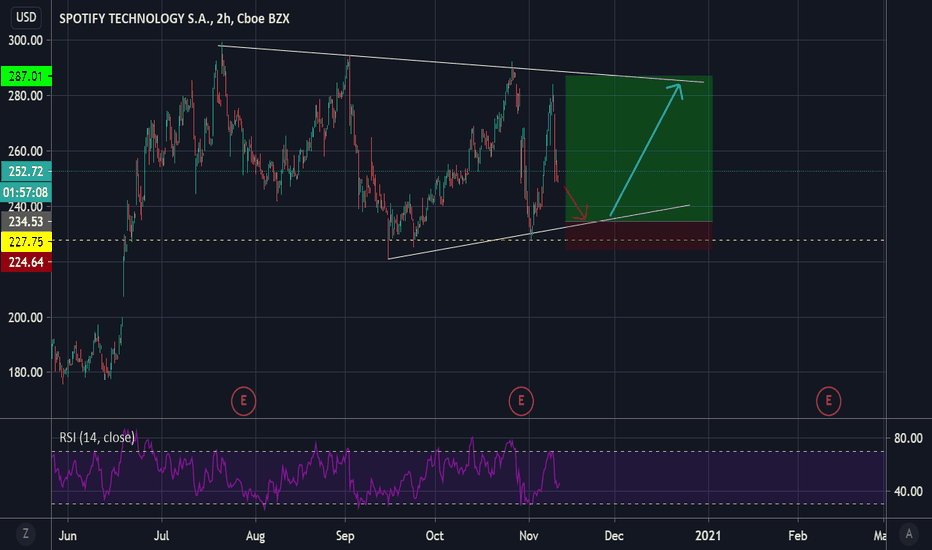932x550 pixels.
Task: Click the 2021 label on time axis
Action: [x=708, y=536]
